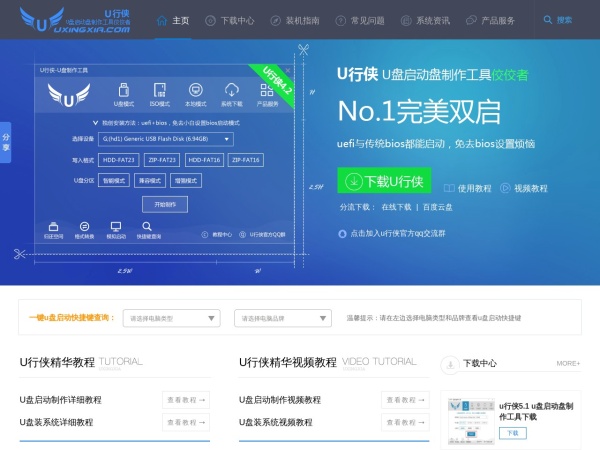
Task: Select U盘模式 icon in tool preview
Action: (124, 95)
